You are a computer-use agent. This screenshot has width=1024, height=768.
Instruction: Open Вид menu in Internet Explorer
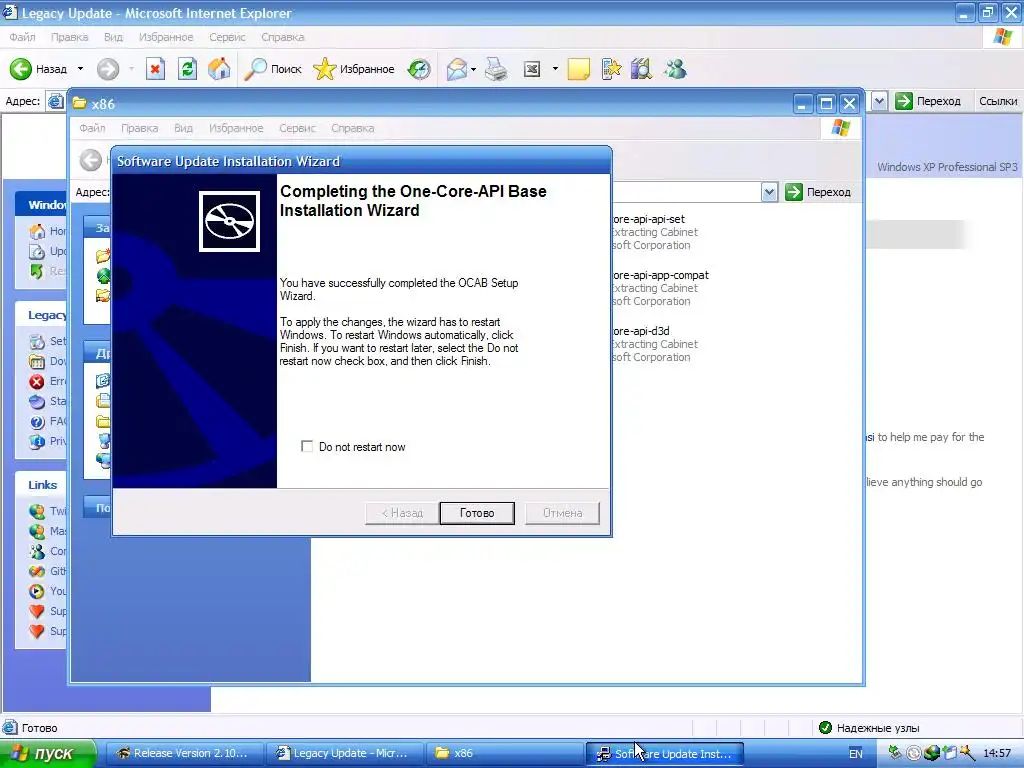pyautogui.click(x=113, y=37)
